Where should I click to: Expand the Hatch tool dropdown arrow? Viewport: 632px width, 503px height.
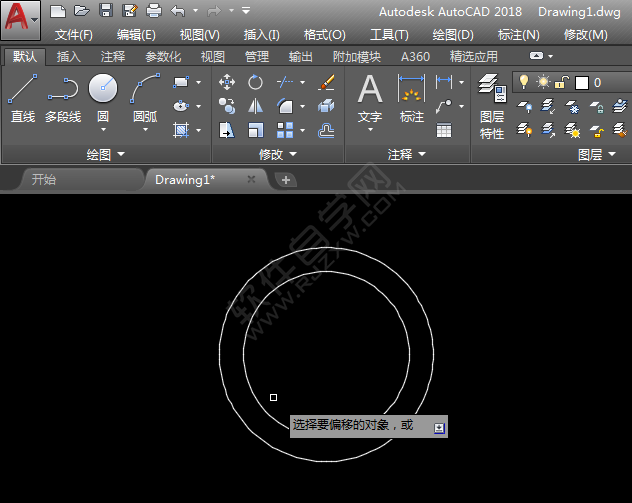(199, 131)
